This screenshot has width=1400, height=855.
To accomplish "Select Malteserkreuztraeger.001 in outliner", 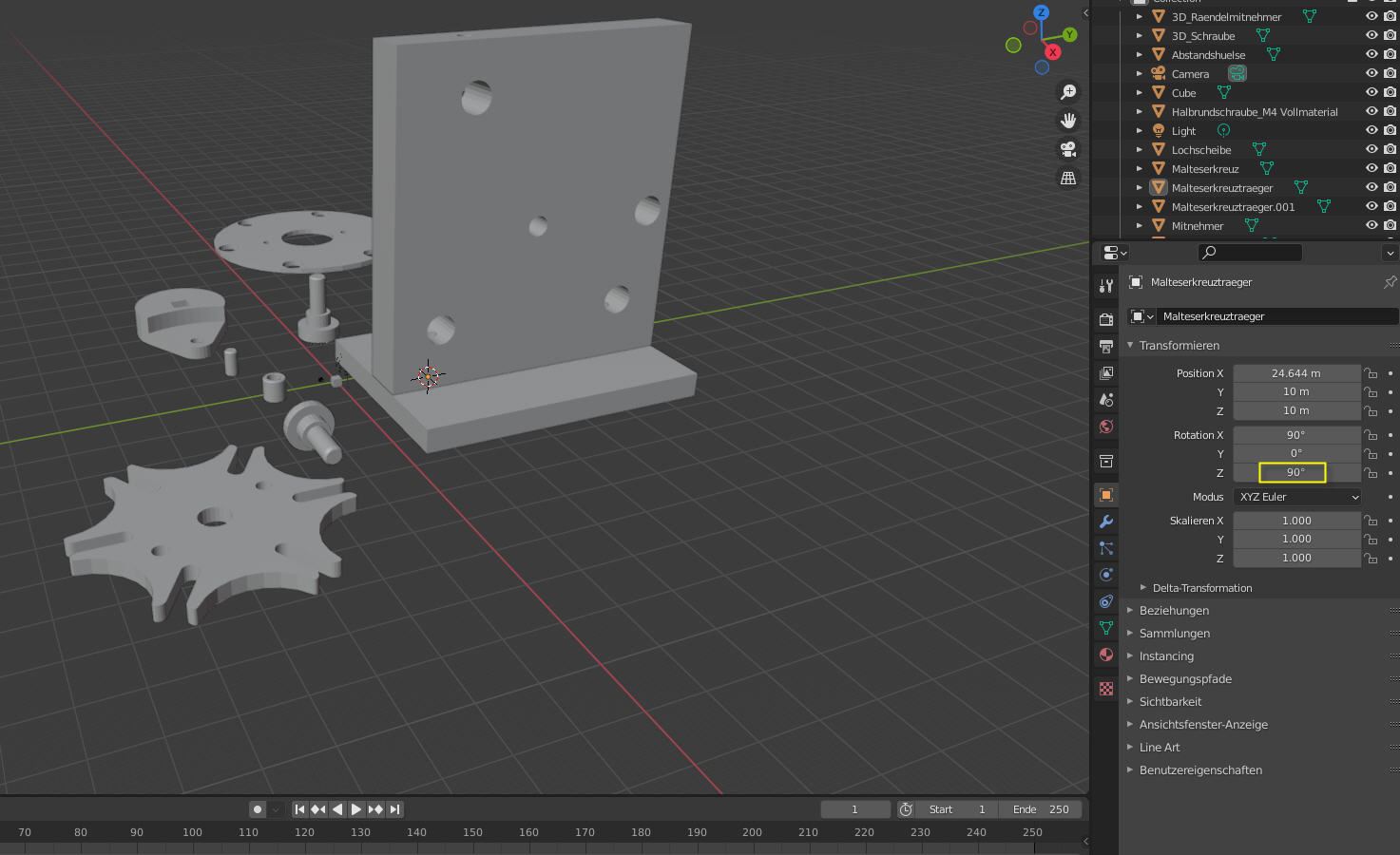I will coord(1233,206).
